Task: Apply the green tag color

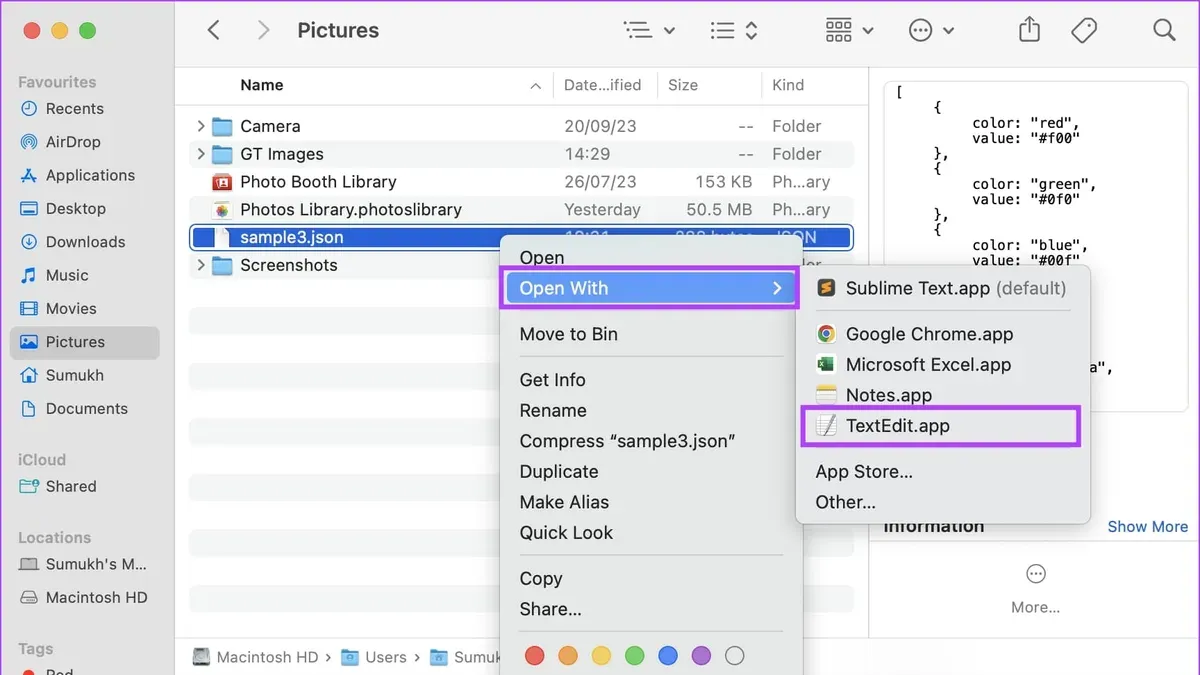Action: [634, 656]
